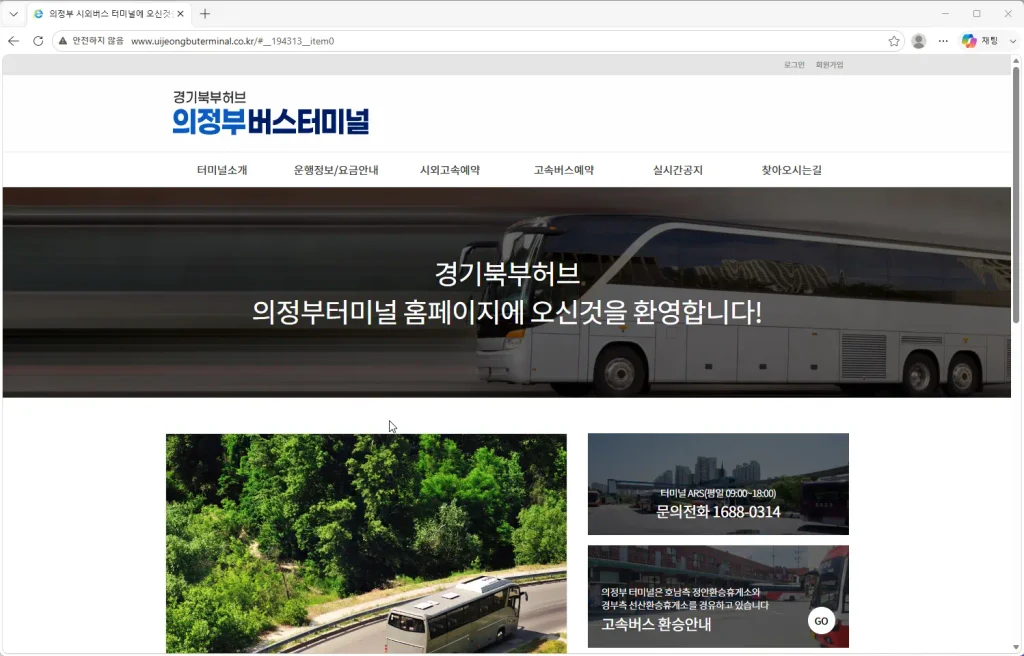Click the 회원가입 link

pos(829,65)
